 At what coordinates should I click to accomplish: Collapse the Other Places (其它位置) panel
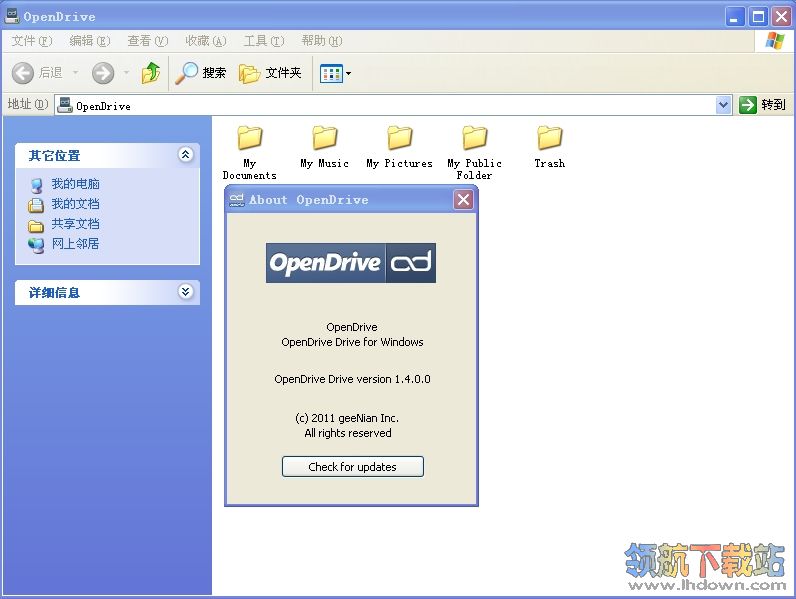click(x=186, y=154)
